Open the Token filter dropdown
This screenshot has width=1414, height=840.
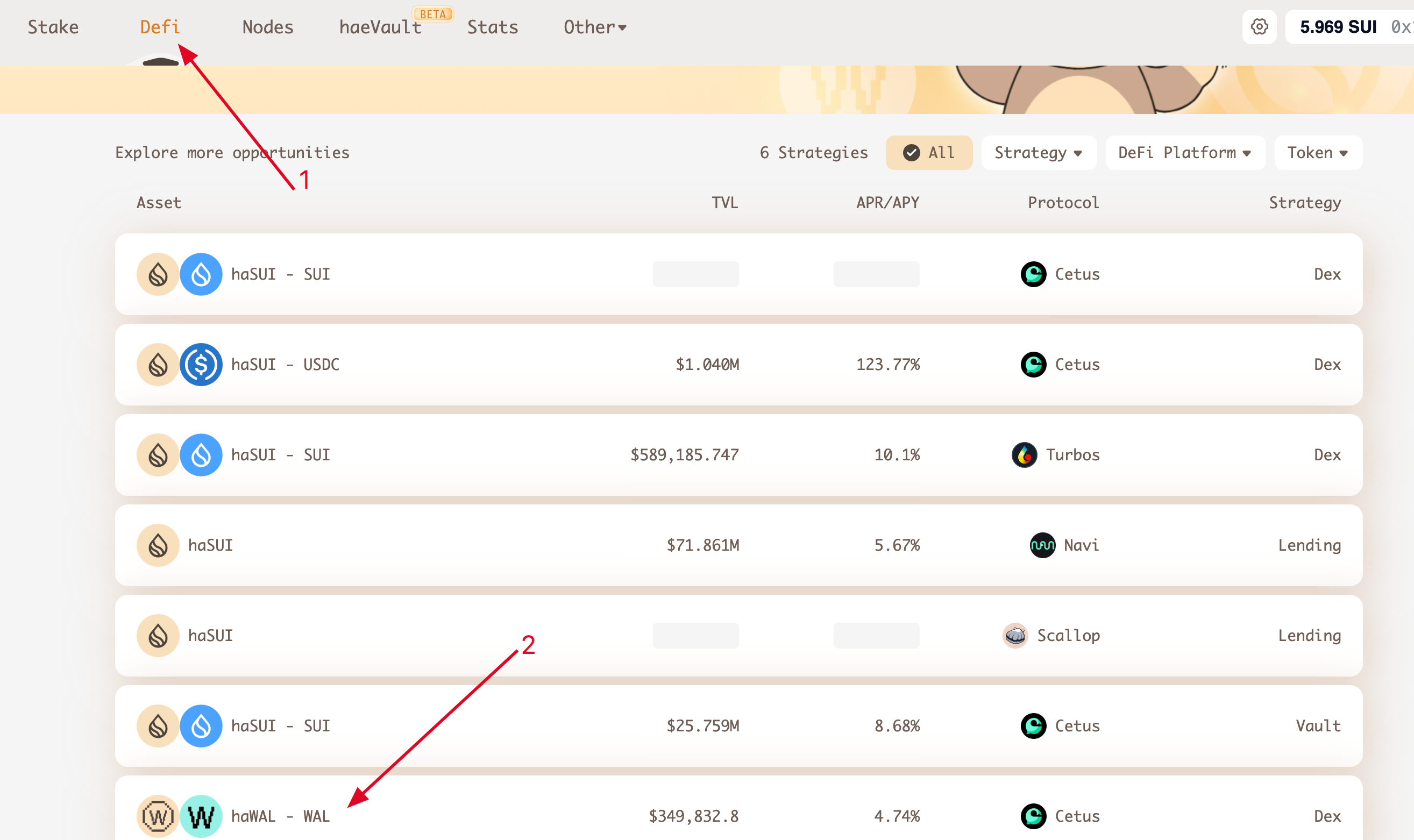1318,152
